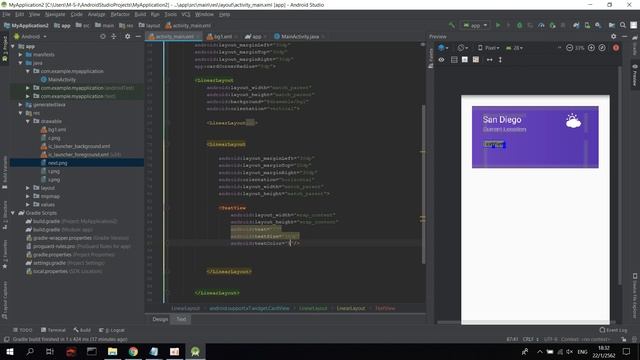Viewport: 640px width, 360px height.
Task: Open Project panel settings gear
Action: pos(127,36)
